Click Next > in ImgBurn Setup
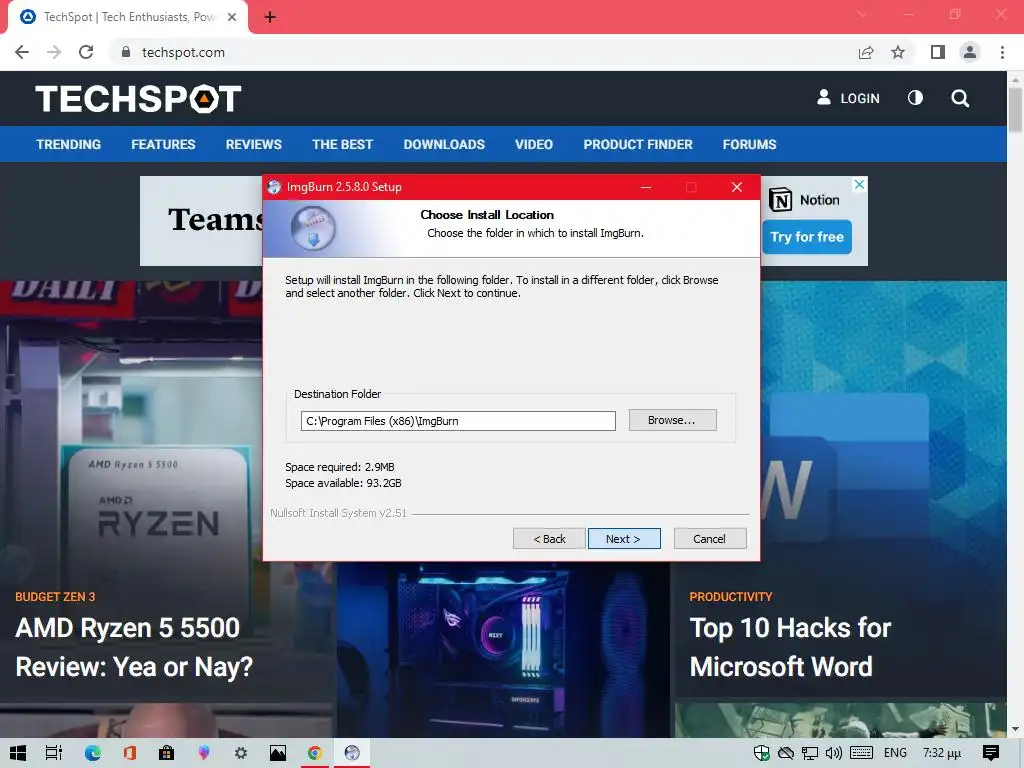The image size is (1024, 768). click(x=624, y=539)
